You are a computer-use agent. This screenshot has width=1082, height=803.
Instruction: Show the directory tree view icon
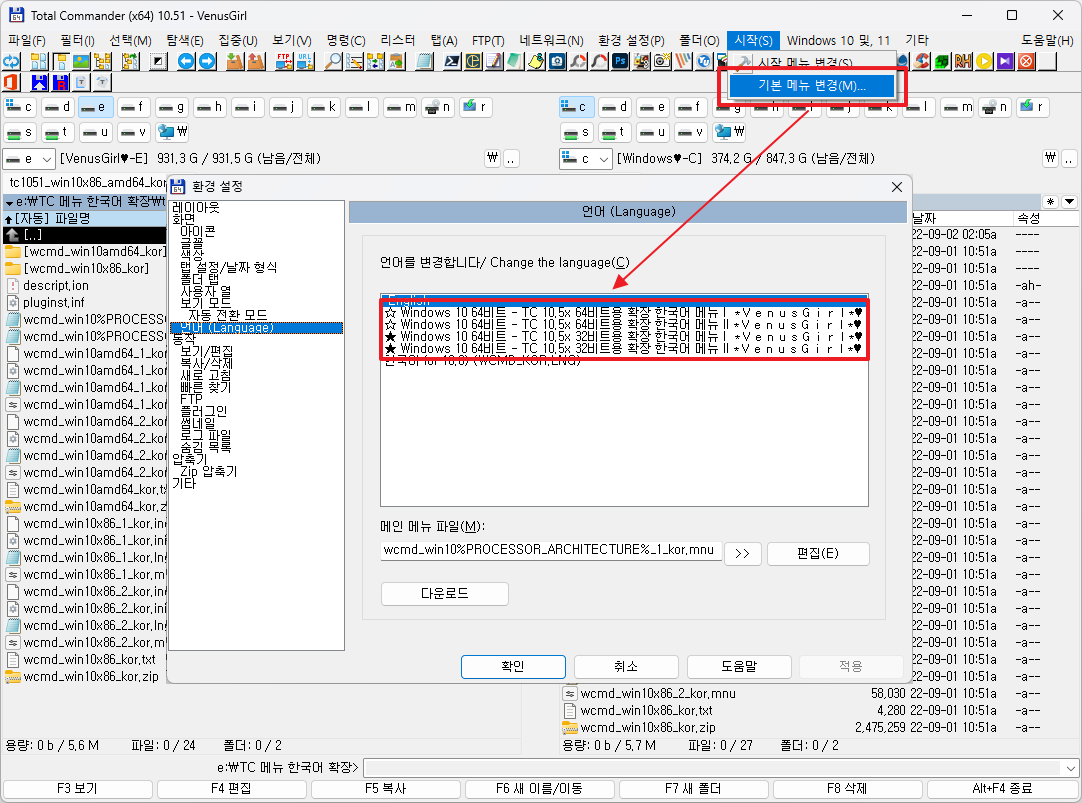pyautogui.click(x=103, y=61)
